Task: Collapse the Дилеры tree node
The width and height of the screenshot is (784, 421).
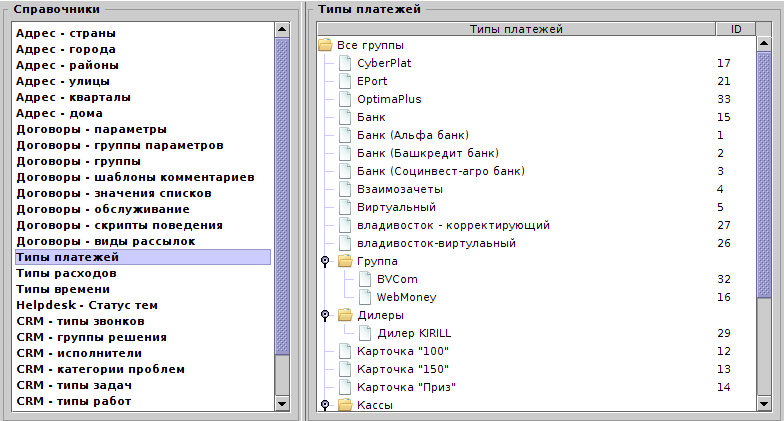Action: pos(325,315)
